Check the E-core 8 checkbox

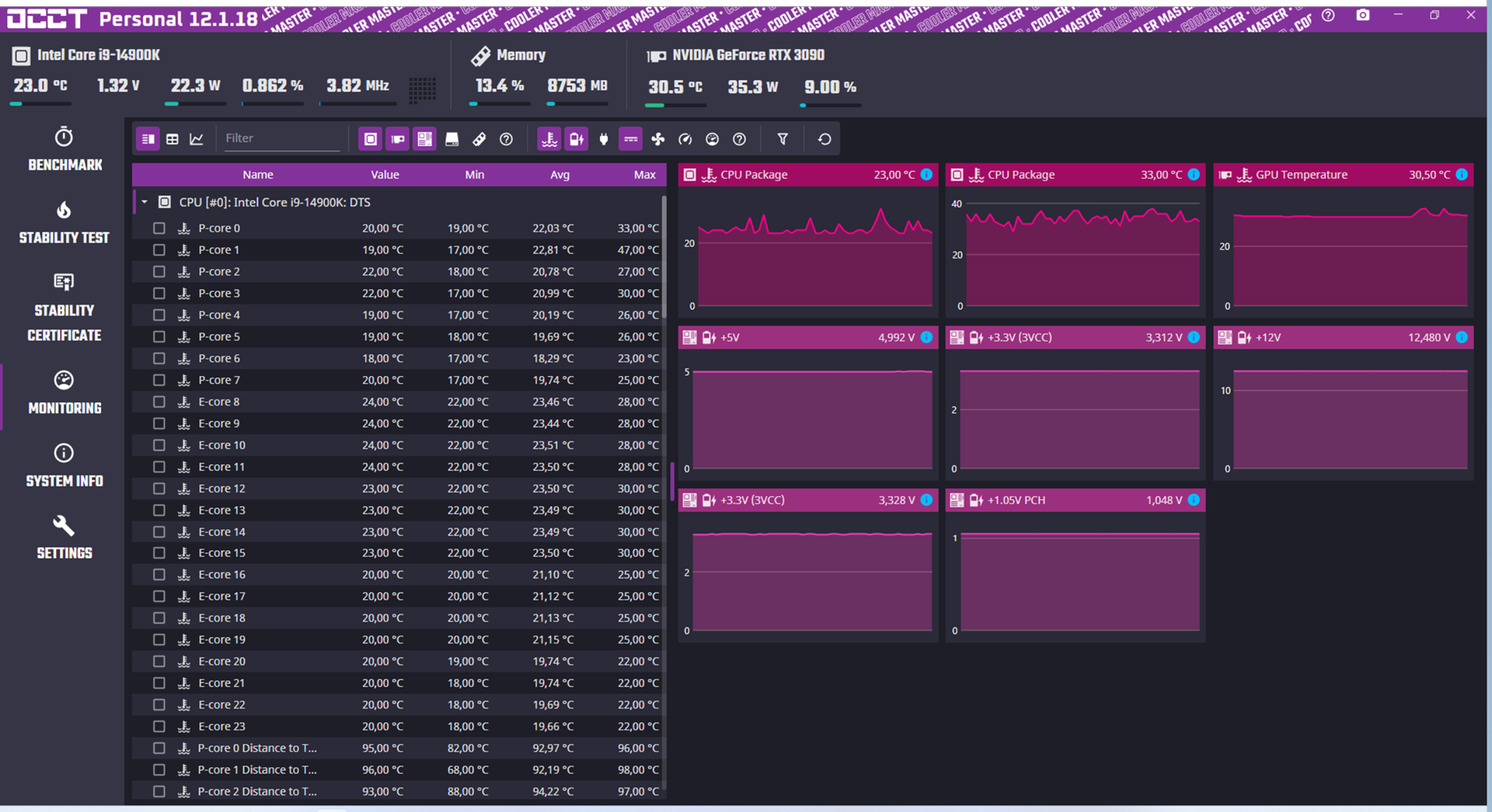tap(159, 402)
